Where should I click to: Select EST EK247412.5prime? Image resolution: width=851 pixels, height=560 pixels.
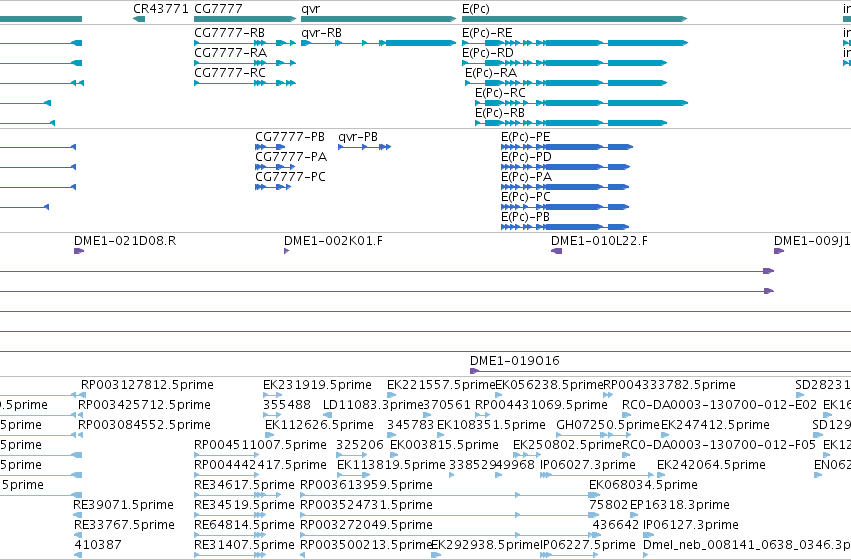[715, 425]
